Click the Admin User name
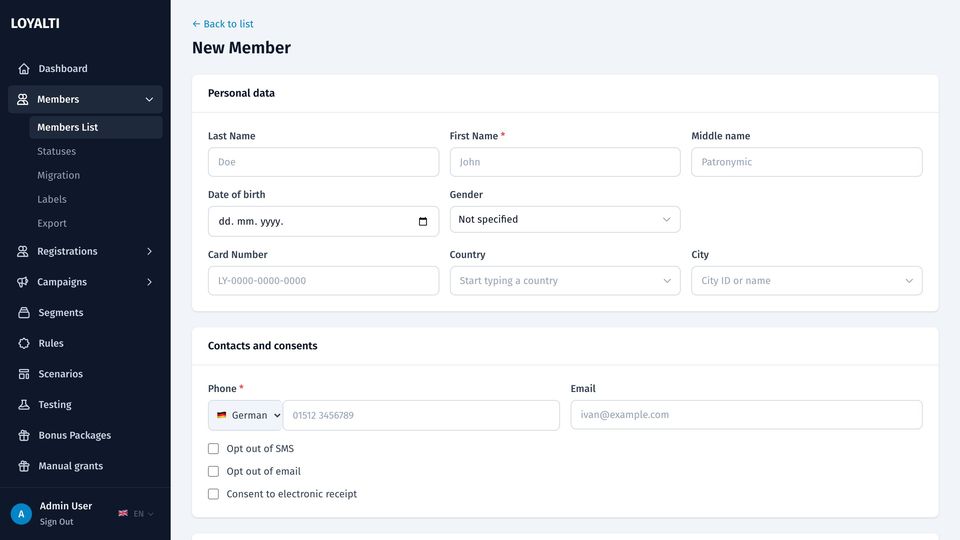The image size is (960, 540). (x=66, y=506)
